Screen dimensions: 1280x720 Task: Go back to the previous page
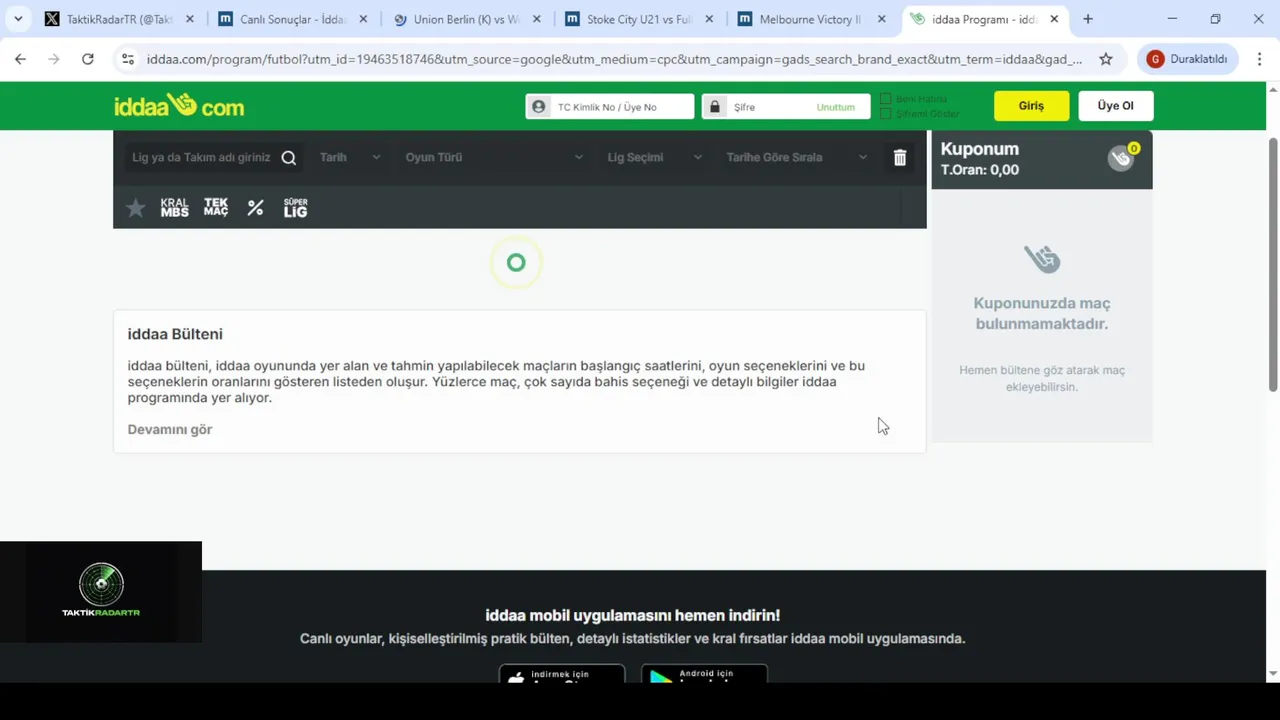[20, 59]
